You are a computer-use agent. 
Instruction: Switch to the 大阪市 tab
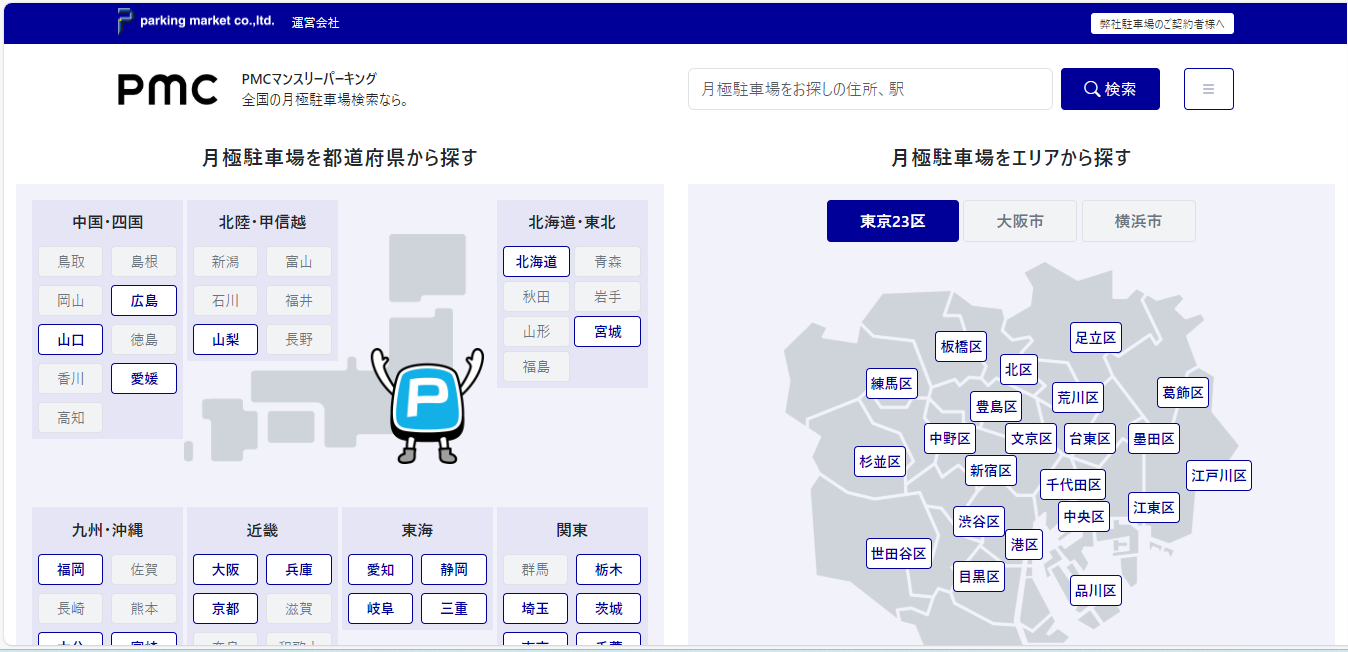[1020, 221]
